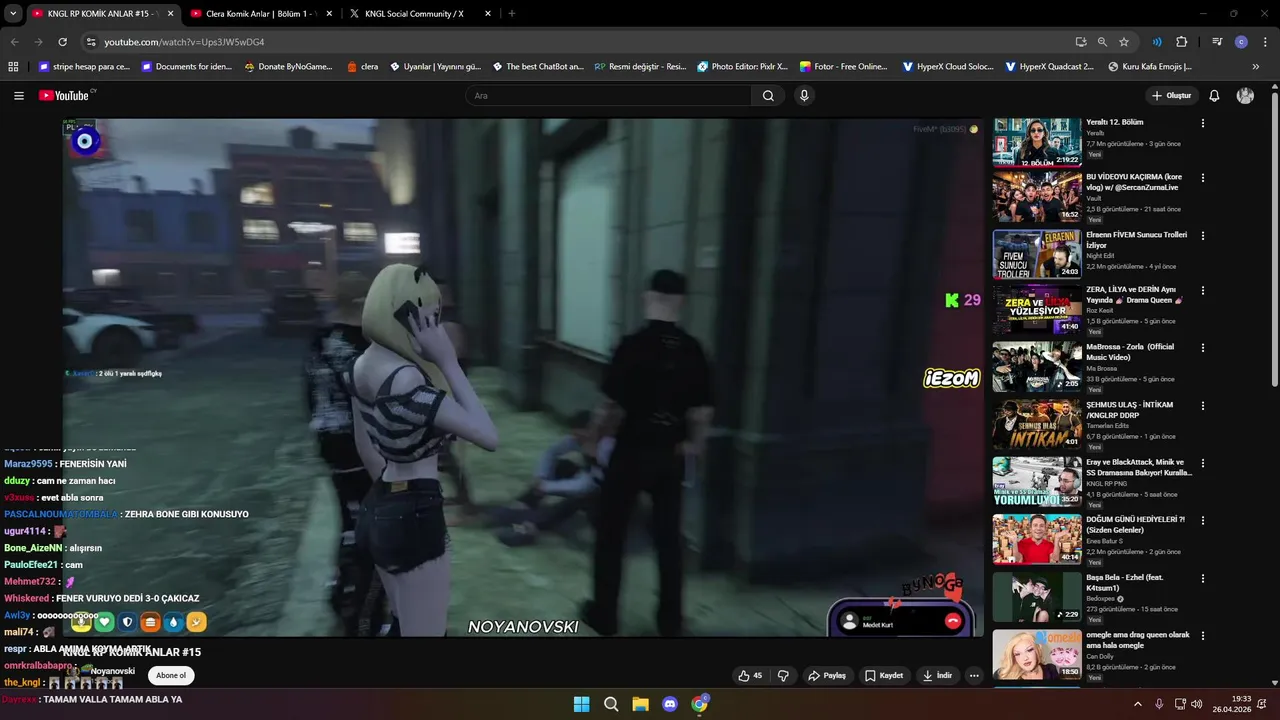Screen dimensions: 1280x720
Task: Open options menu for DOĞUM GÜNÜ HEDİYELERİ
Action: click(x=1203, y=521)
